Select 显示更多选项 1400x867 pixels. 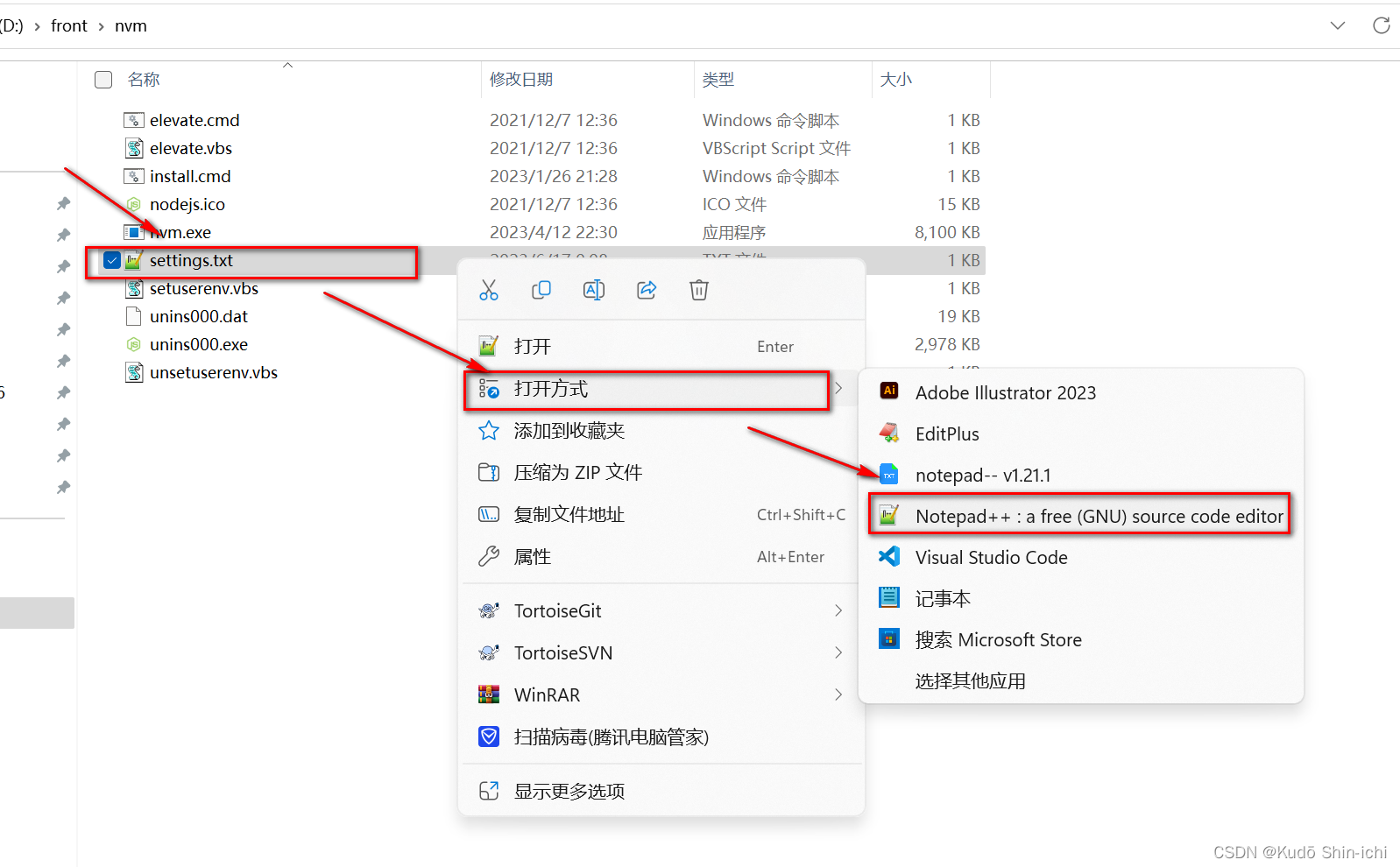pos(661,791)
